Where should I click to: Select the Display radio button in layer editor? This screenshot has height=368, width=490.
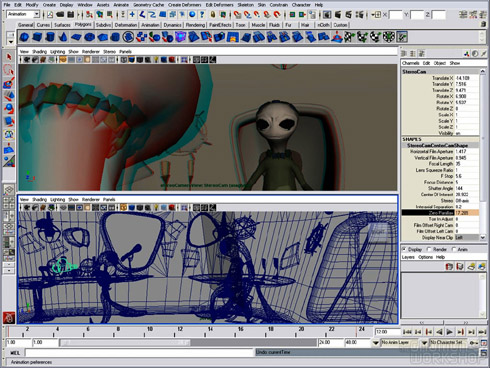pos(404,249)
